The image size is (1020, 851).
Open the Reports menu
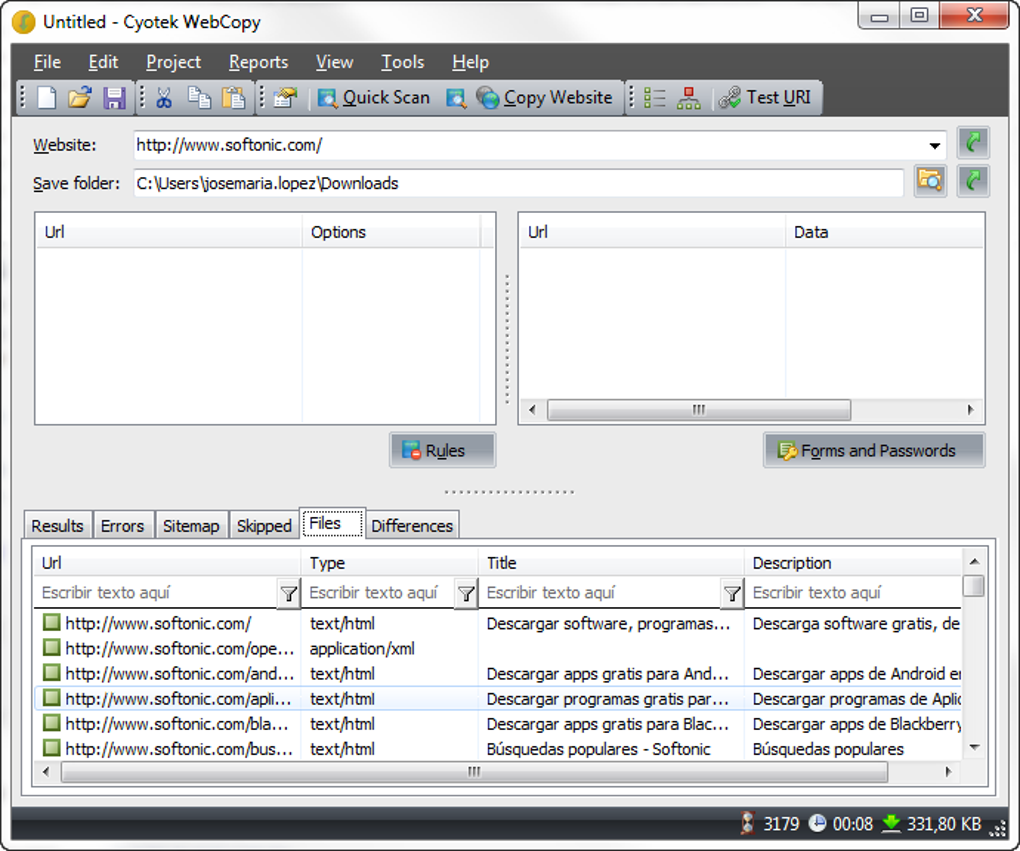point(258,62)
